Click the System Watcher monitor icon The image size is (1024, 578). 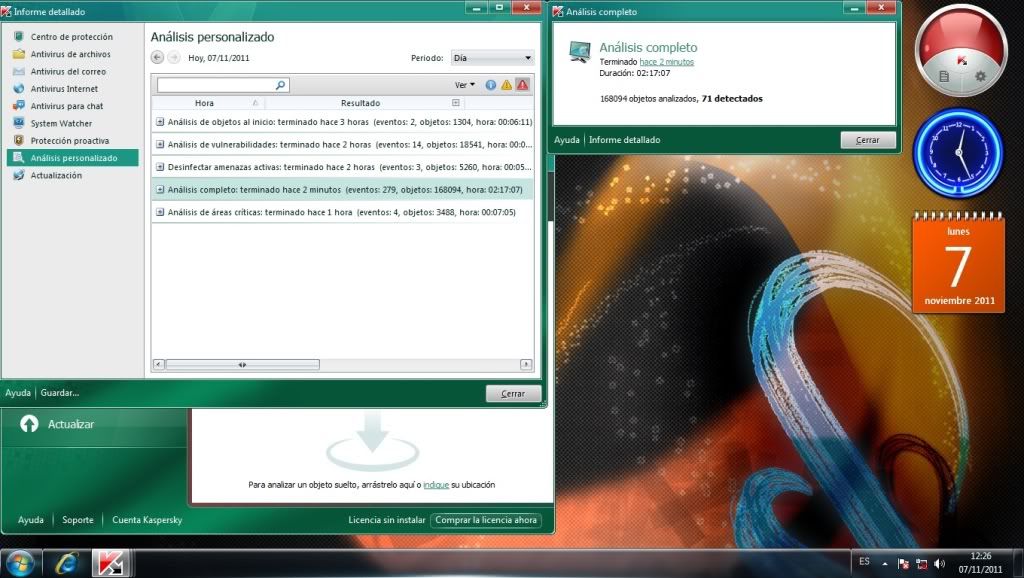[x=19, y=123]
